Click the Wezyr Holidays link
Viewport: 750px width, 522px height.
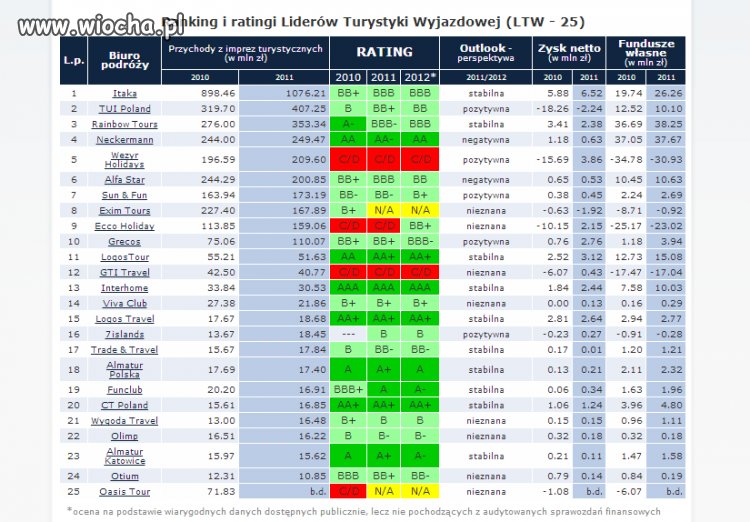(x=124, y=160)
